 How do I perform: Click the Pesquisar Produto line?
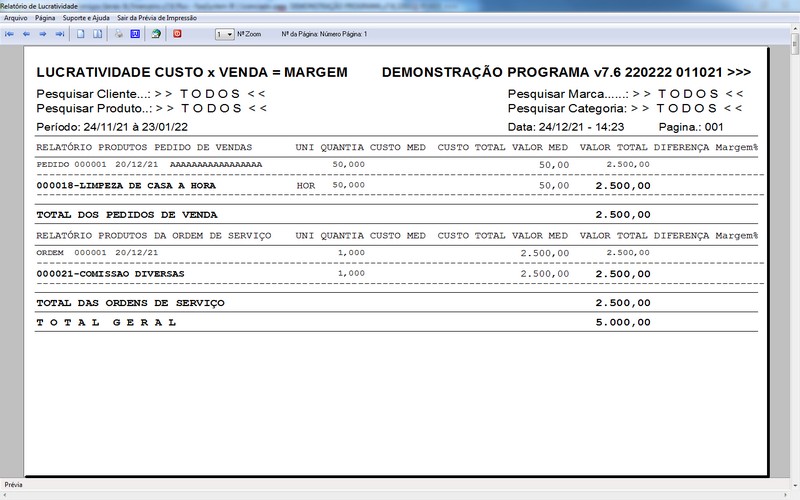tap(152, 108)
